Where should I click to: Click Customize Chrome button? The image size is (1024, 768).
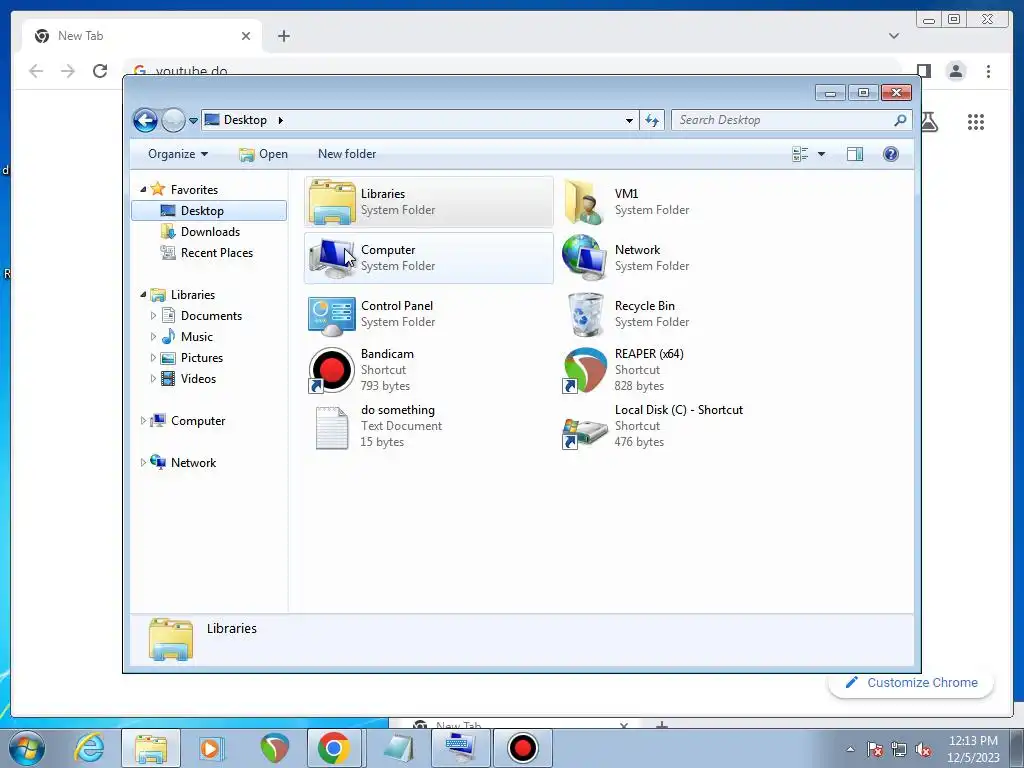click(911, 682)
